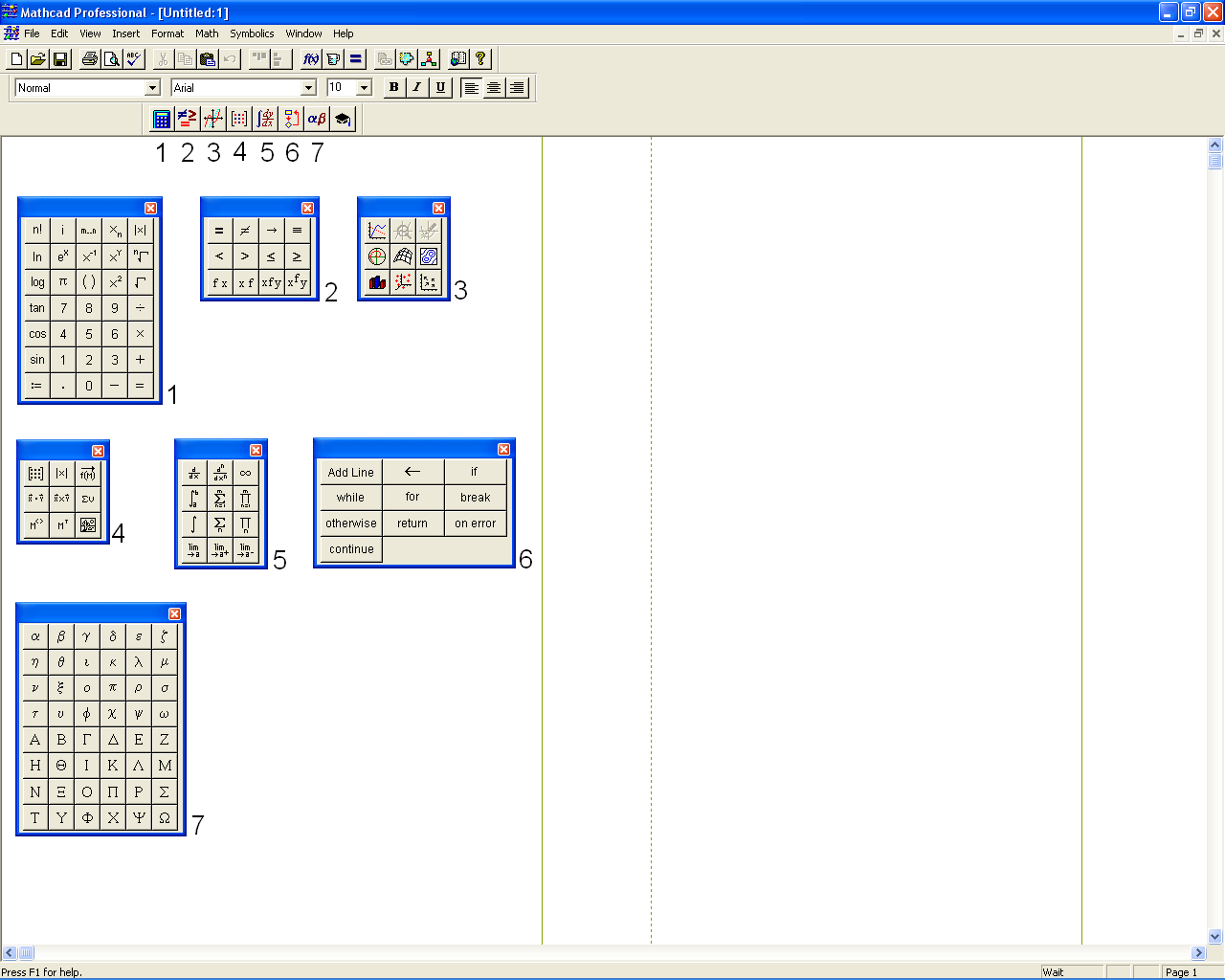Insert a polar plot from the Graph palette
The height and width of the screenshot is (980, 1225).
[x=377, y=256]
